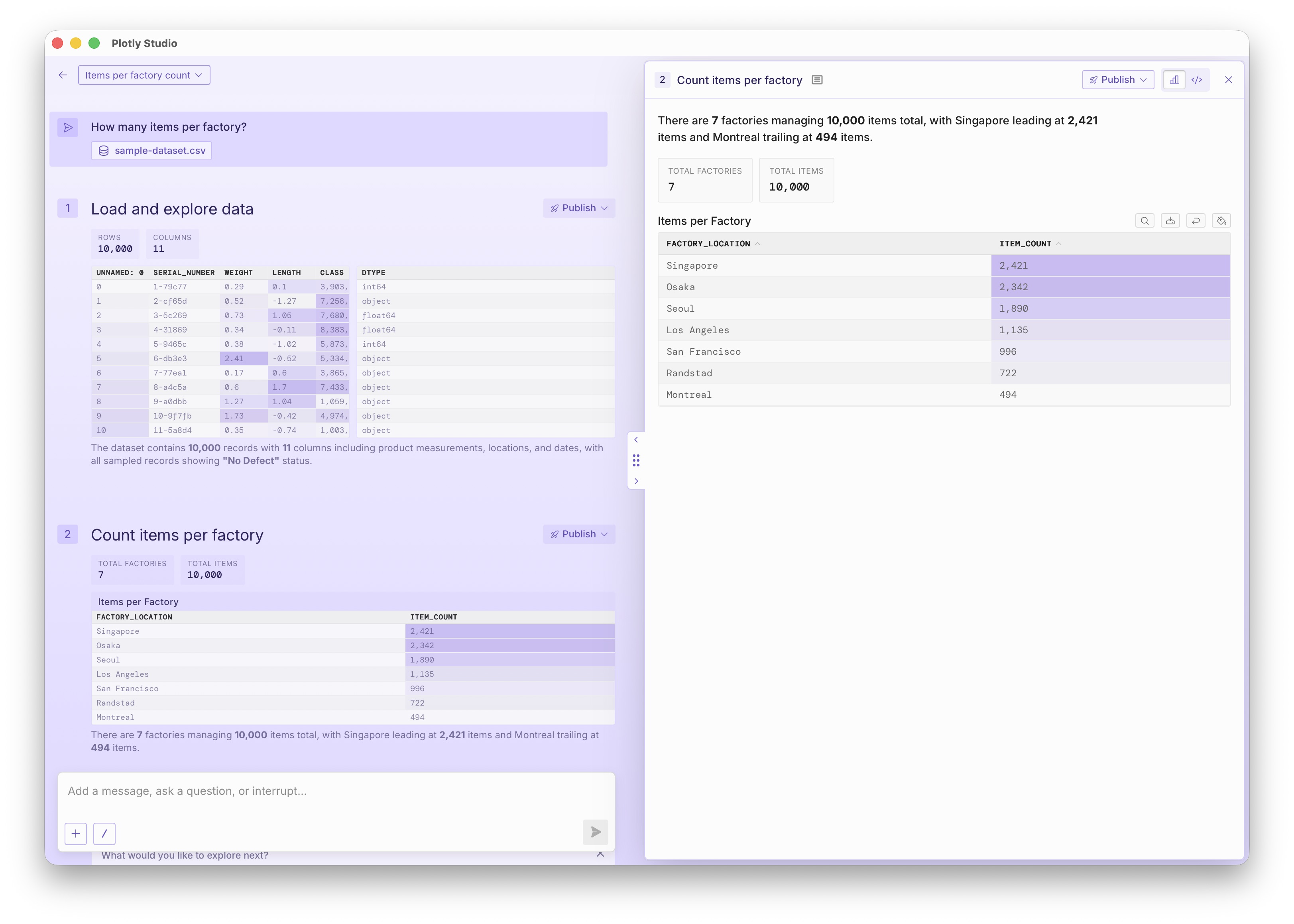This screenshot has height=924, width=1294.
Task: Click the Singapore row in chat table
Action: (x=353, y=631)
